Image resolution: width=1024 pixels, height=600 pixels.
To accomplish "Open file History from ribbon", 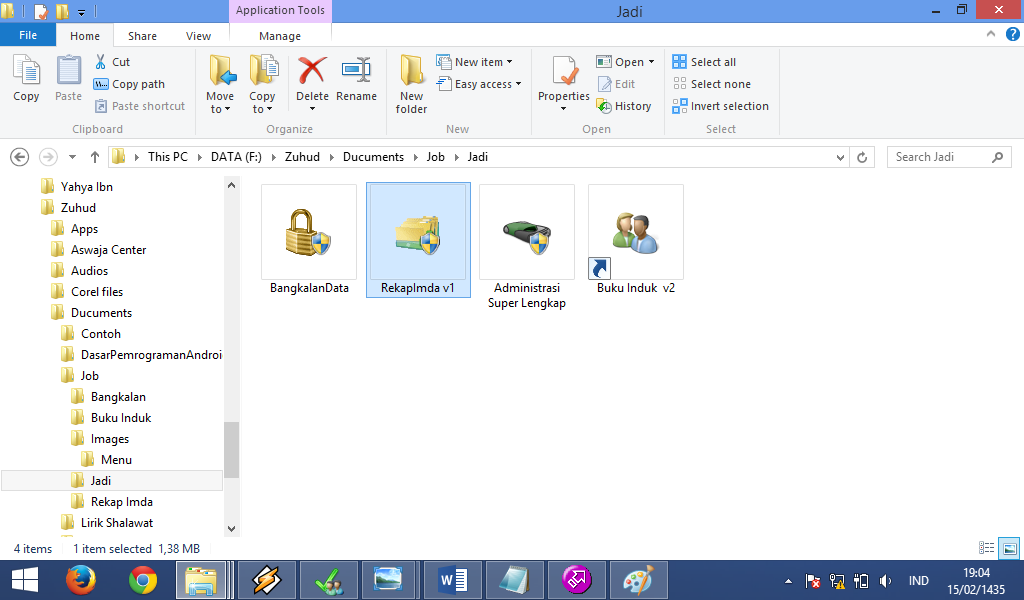I will (624, 106).
